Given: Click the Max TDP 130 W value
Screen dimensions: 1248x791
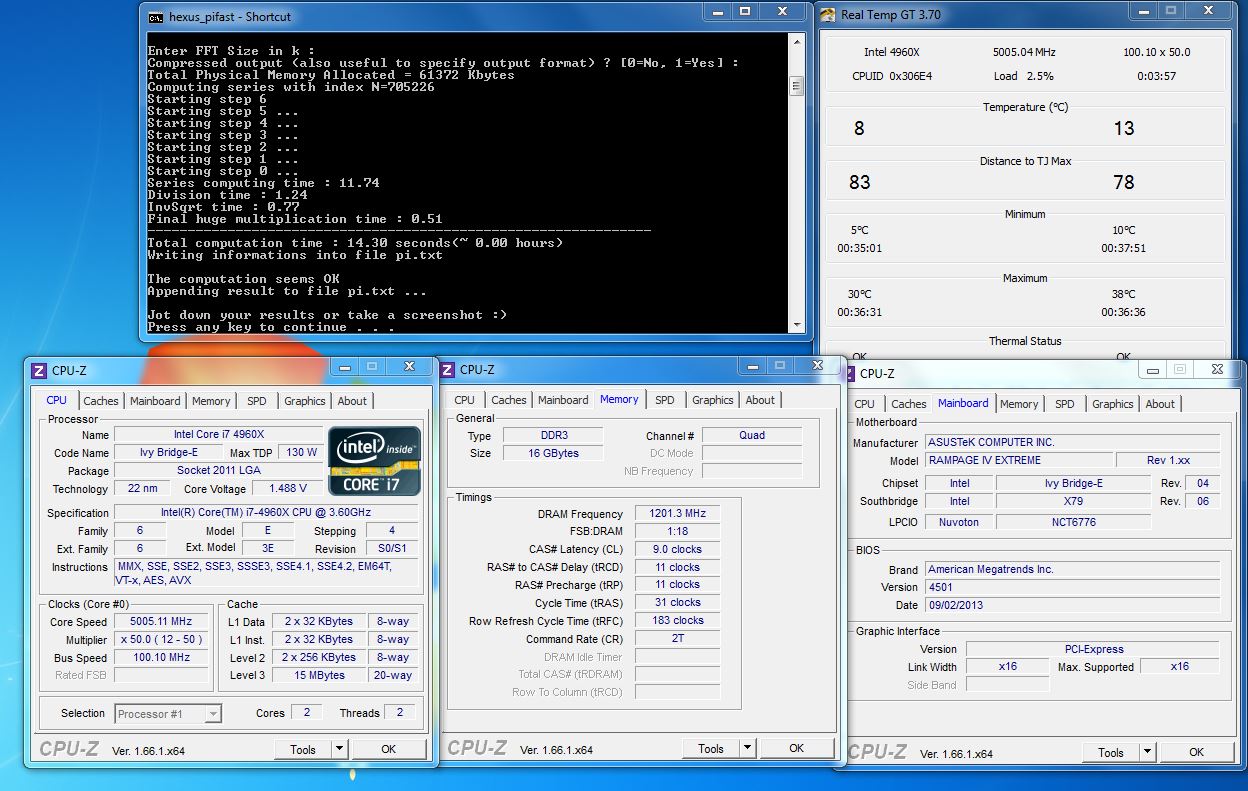Looking at the screenshot, I should tap(301, 452).
